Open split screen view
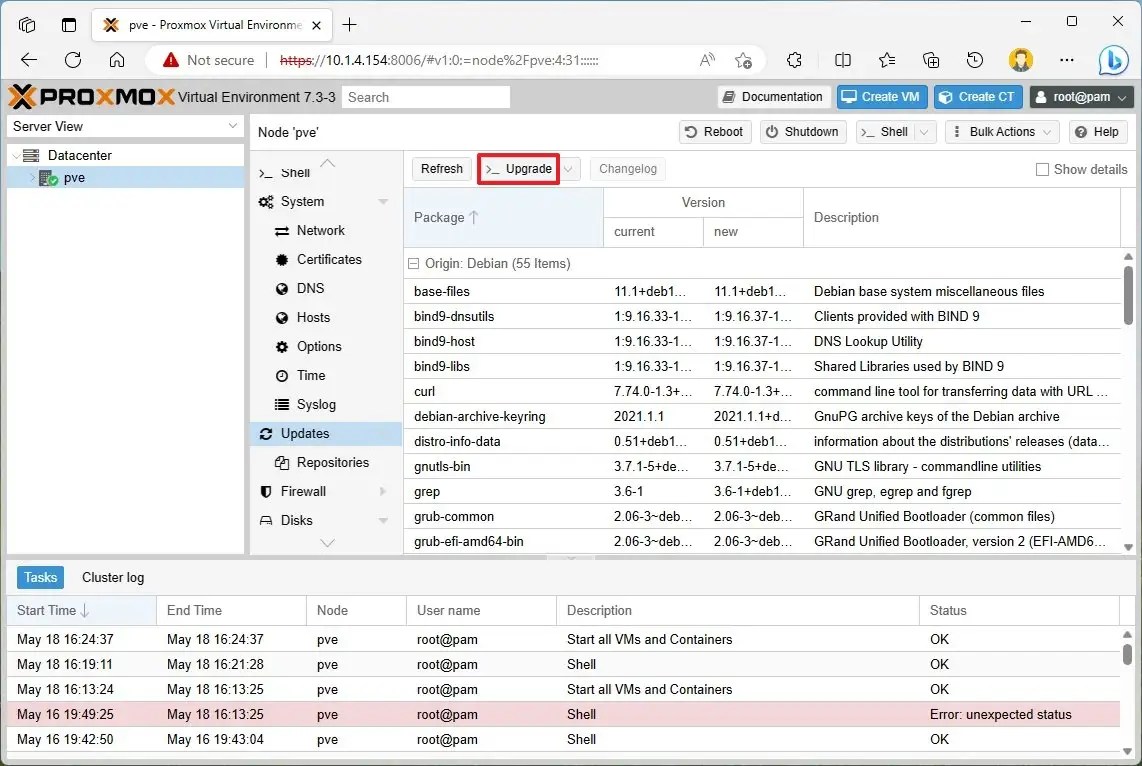 click(x=843, y=60)
